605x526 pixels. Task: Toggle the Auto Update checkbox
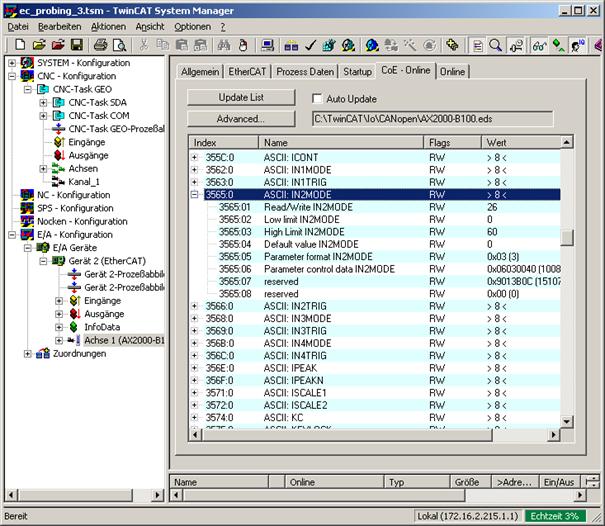tap(317, 99)
